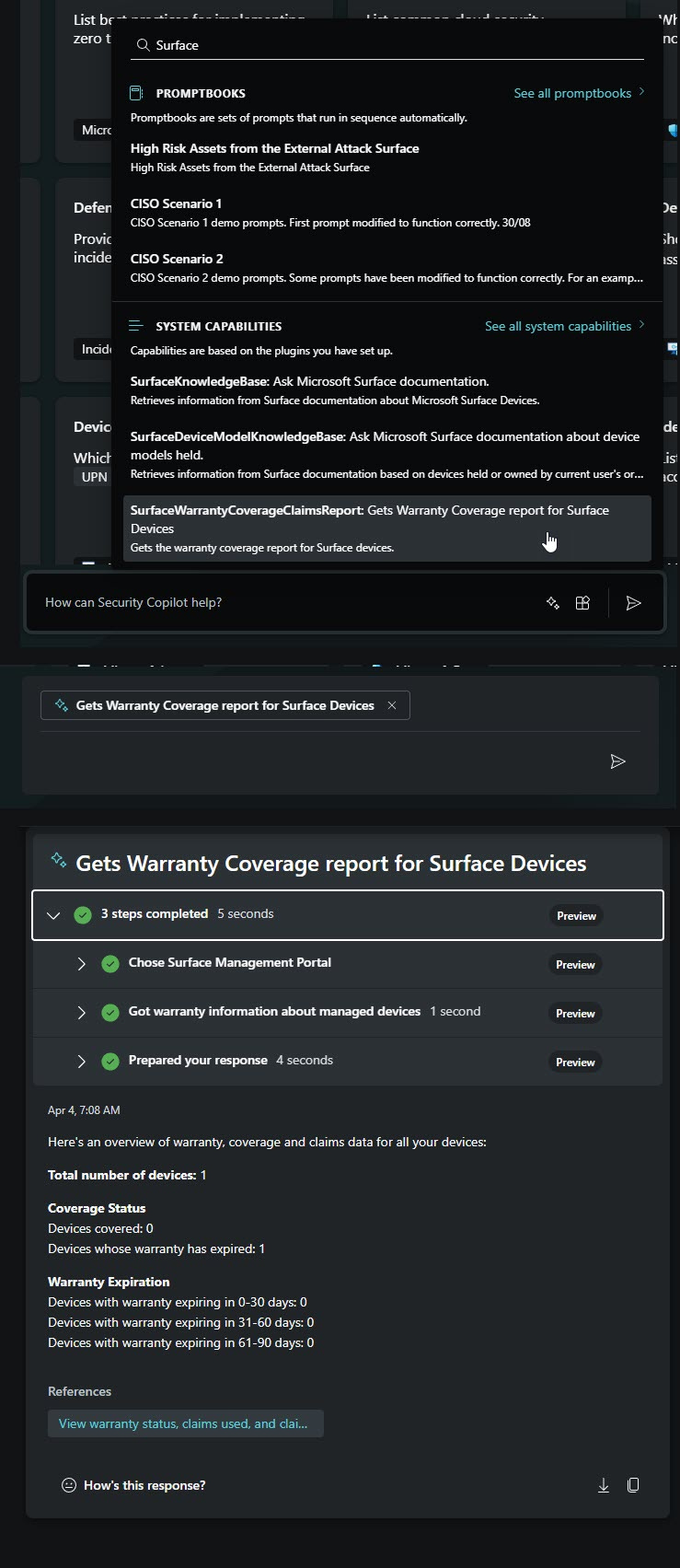Select the CISO Scenario 2 promptbook
The image size is (680, 1568).
click(386, 268)
